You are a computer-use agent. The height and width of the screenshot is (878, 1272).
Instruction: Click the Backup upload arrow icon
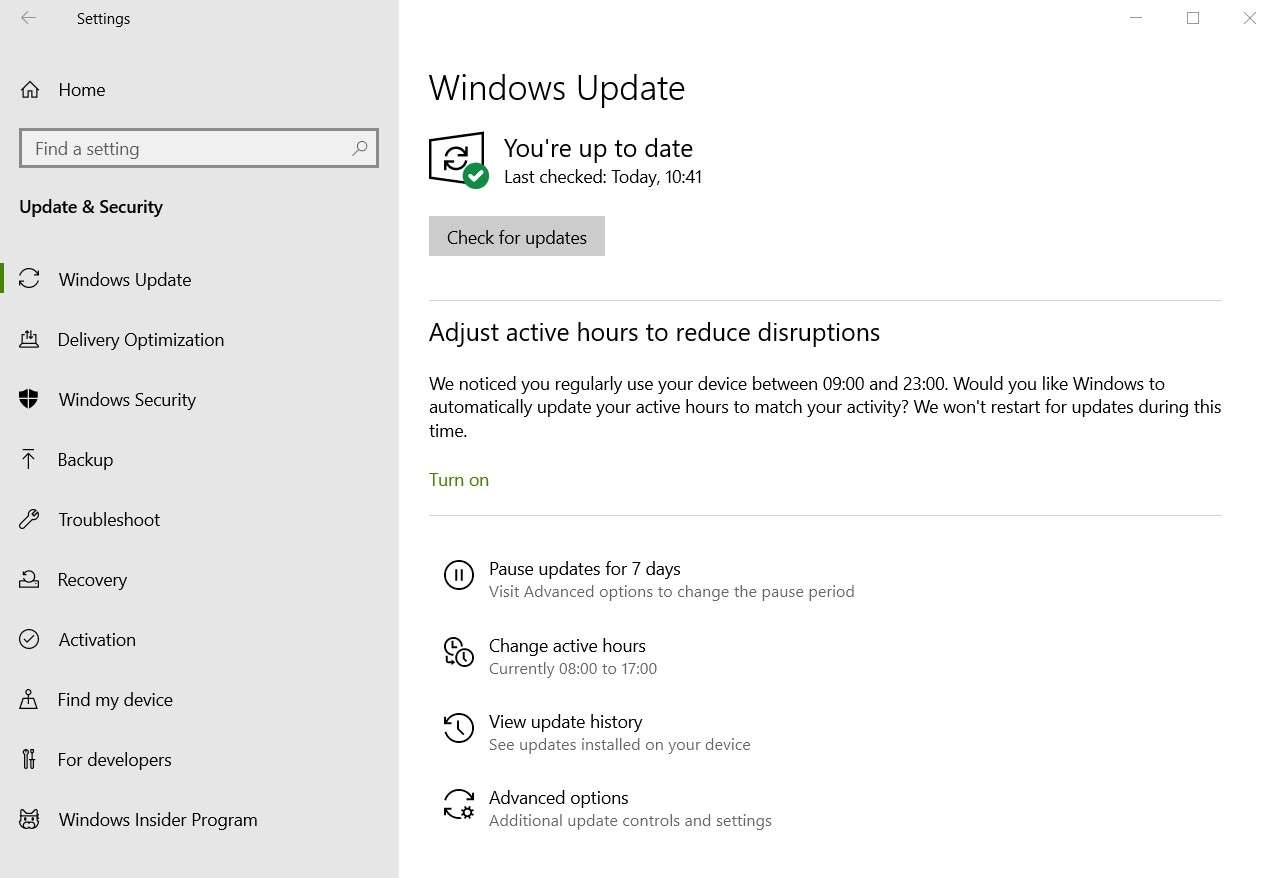click(29, 459)
